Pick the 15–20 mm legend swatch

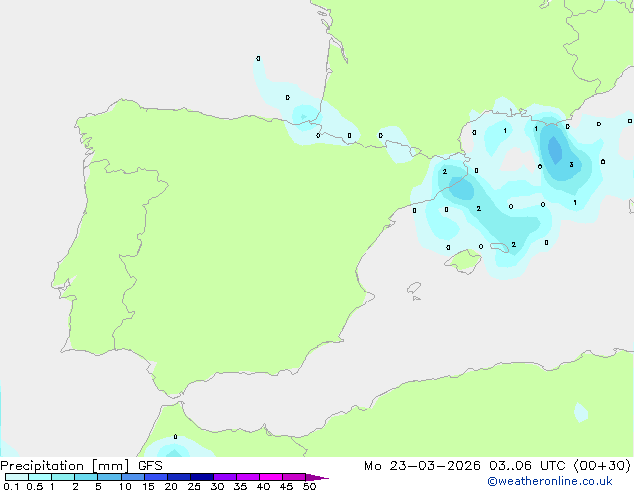[x=156, y=477]
